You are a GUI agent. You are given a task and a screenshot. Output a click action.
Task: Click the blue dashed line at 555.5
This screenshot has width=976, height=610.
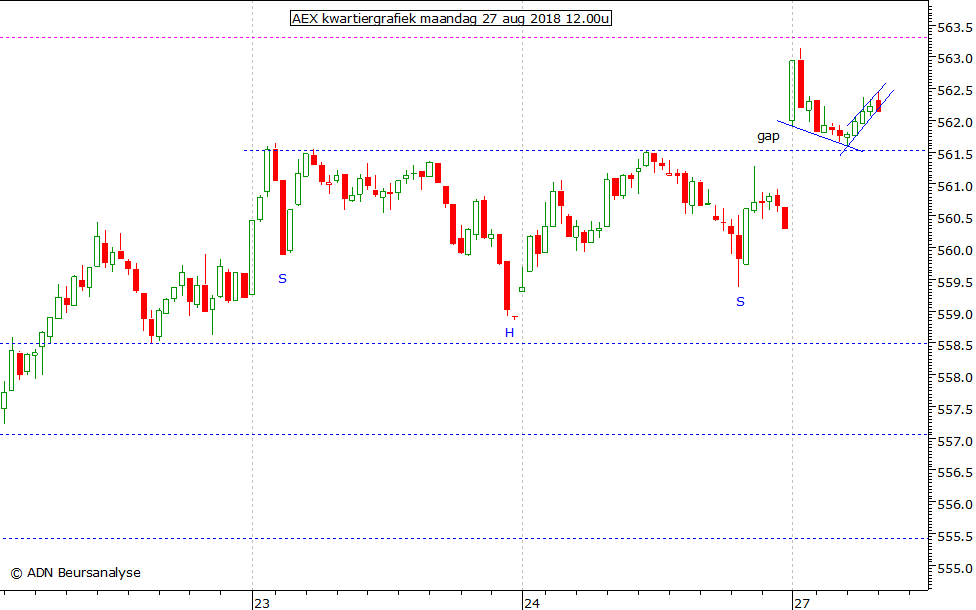click(x=464, y=538)
